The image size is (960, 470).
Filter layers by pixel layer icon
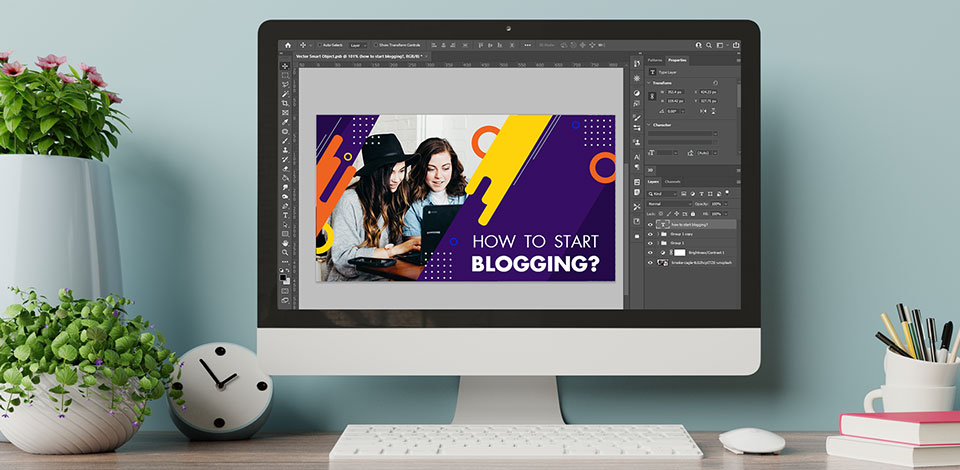point(683,194)
